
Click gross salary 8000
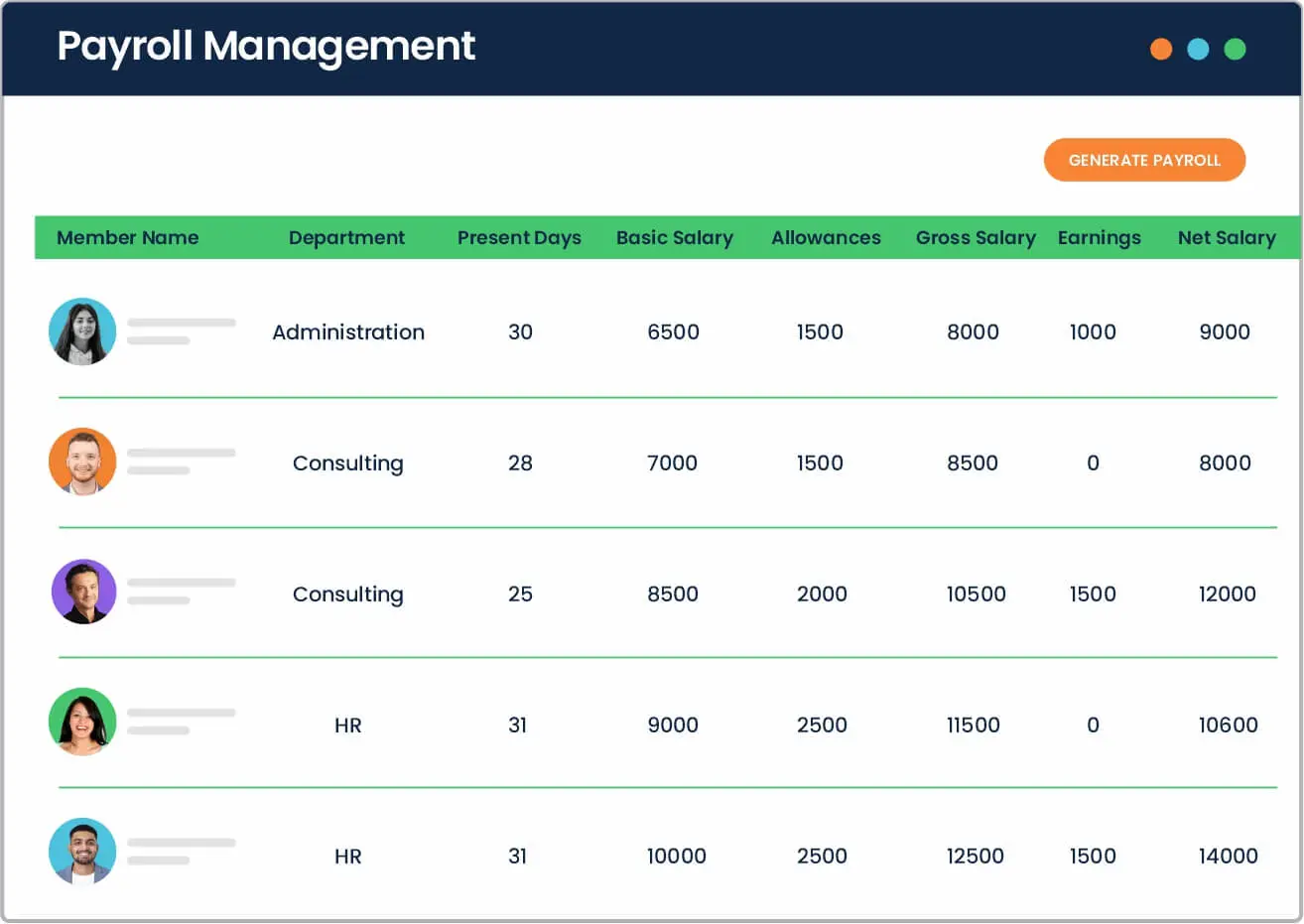(x=973, y=332)
